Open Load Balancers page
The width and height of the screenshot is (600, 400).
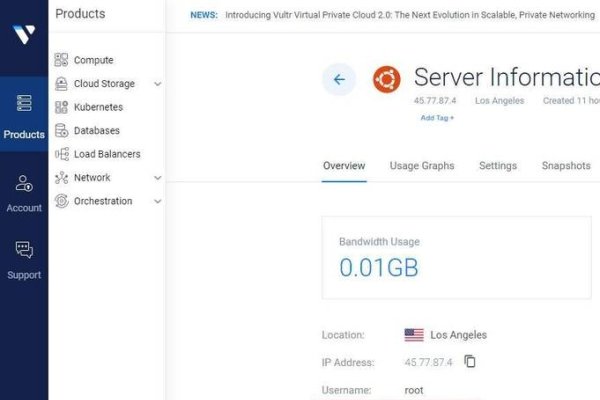coord(106,154)
